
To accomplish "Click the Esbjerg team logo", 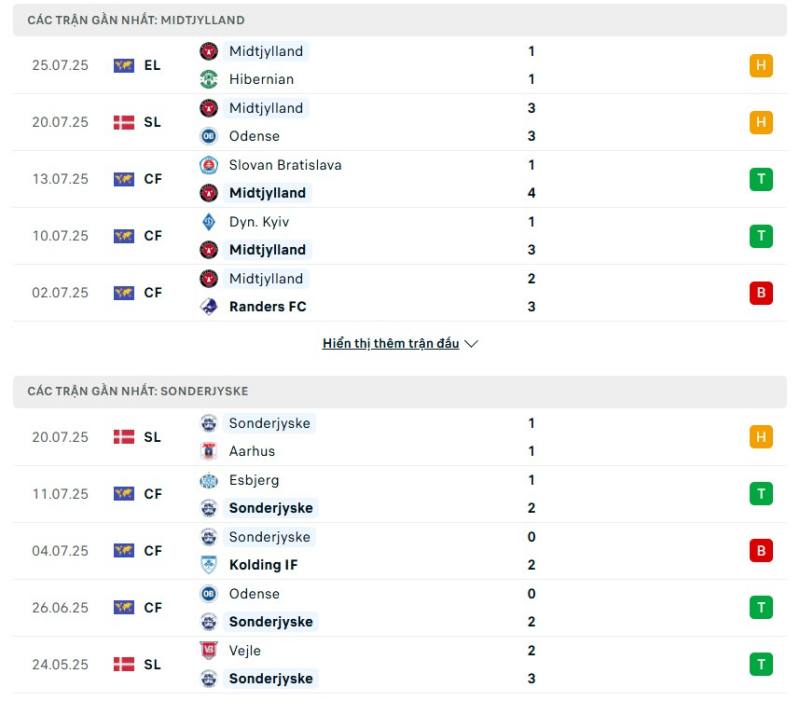I will 208,480.
